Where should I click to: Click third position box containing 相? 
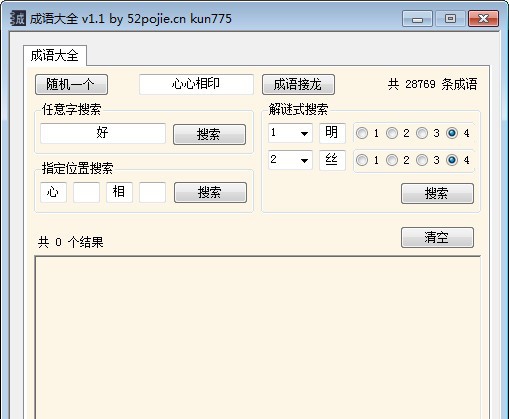tap(119, 192)
